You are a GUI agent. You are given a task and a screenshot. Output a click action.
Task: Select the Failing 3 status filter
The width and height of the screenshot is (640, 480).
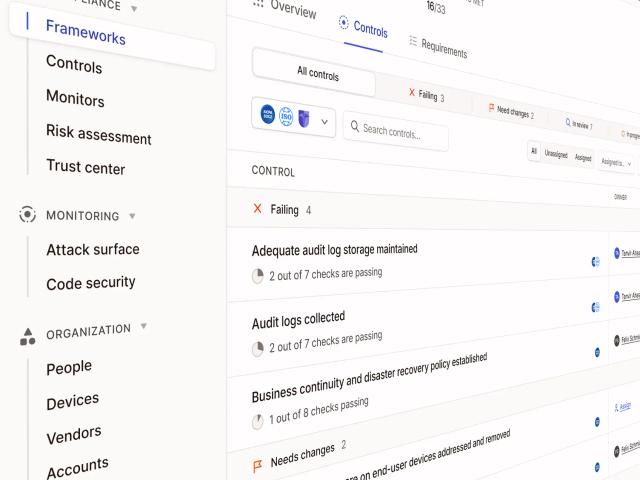pos(427,95)
